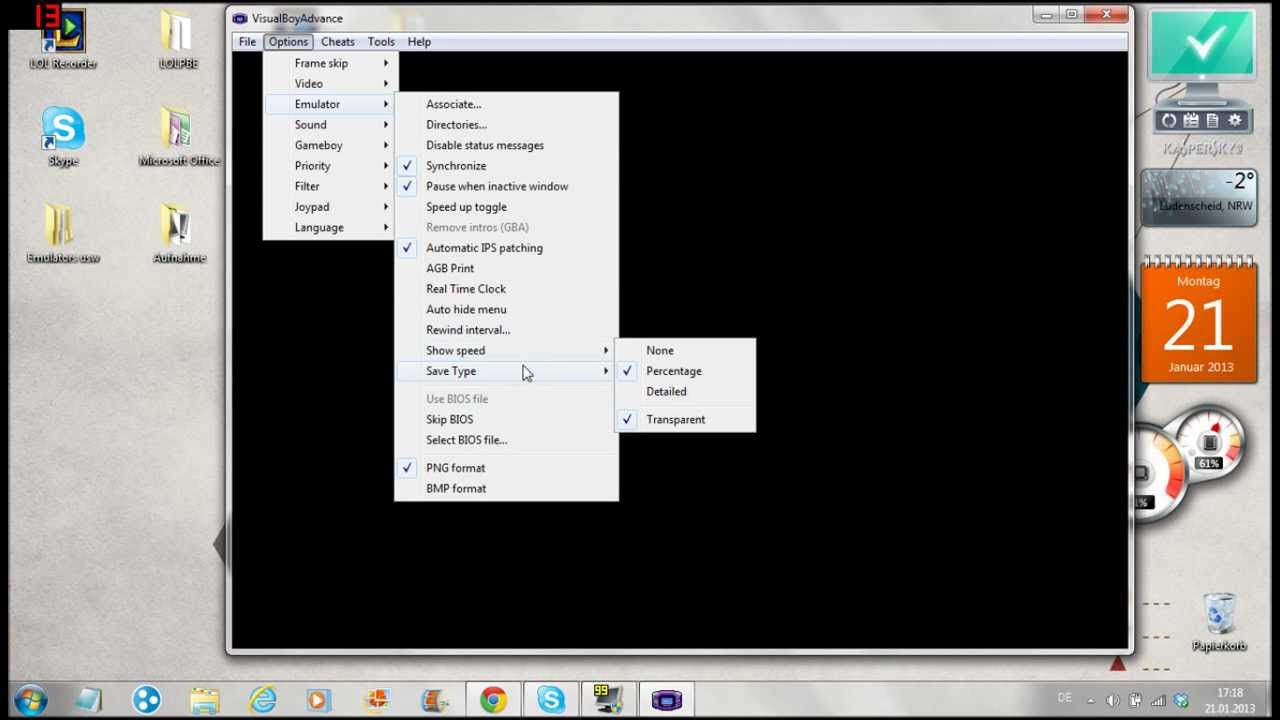Open the LOL Recorder desktop shortcut
1280x720 pixels.
click(x=63, y=40)
